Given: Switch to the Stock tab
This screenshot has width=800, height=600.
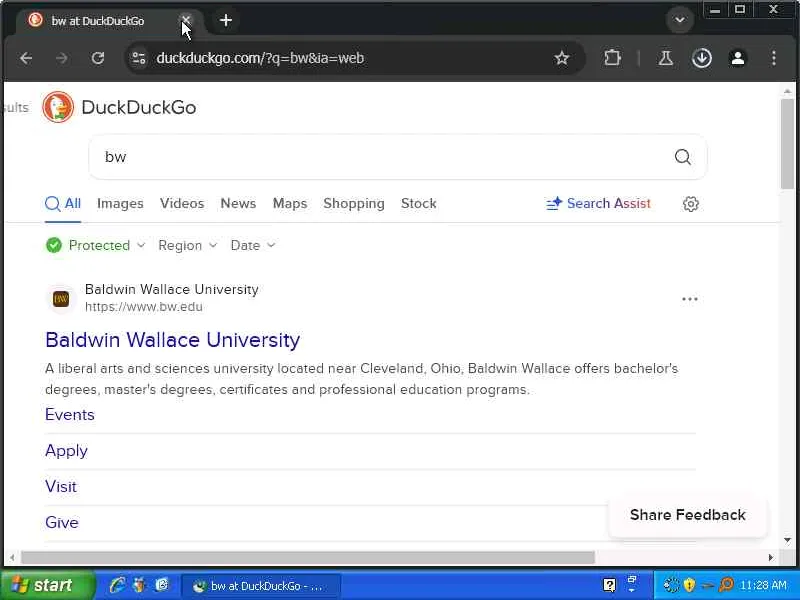Looking at the screenshot, I should [x=418, y=204].
